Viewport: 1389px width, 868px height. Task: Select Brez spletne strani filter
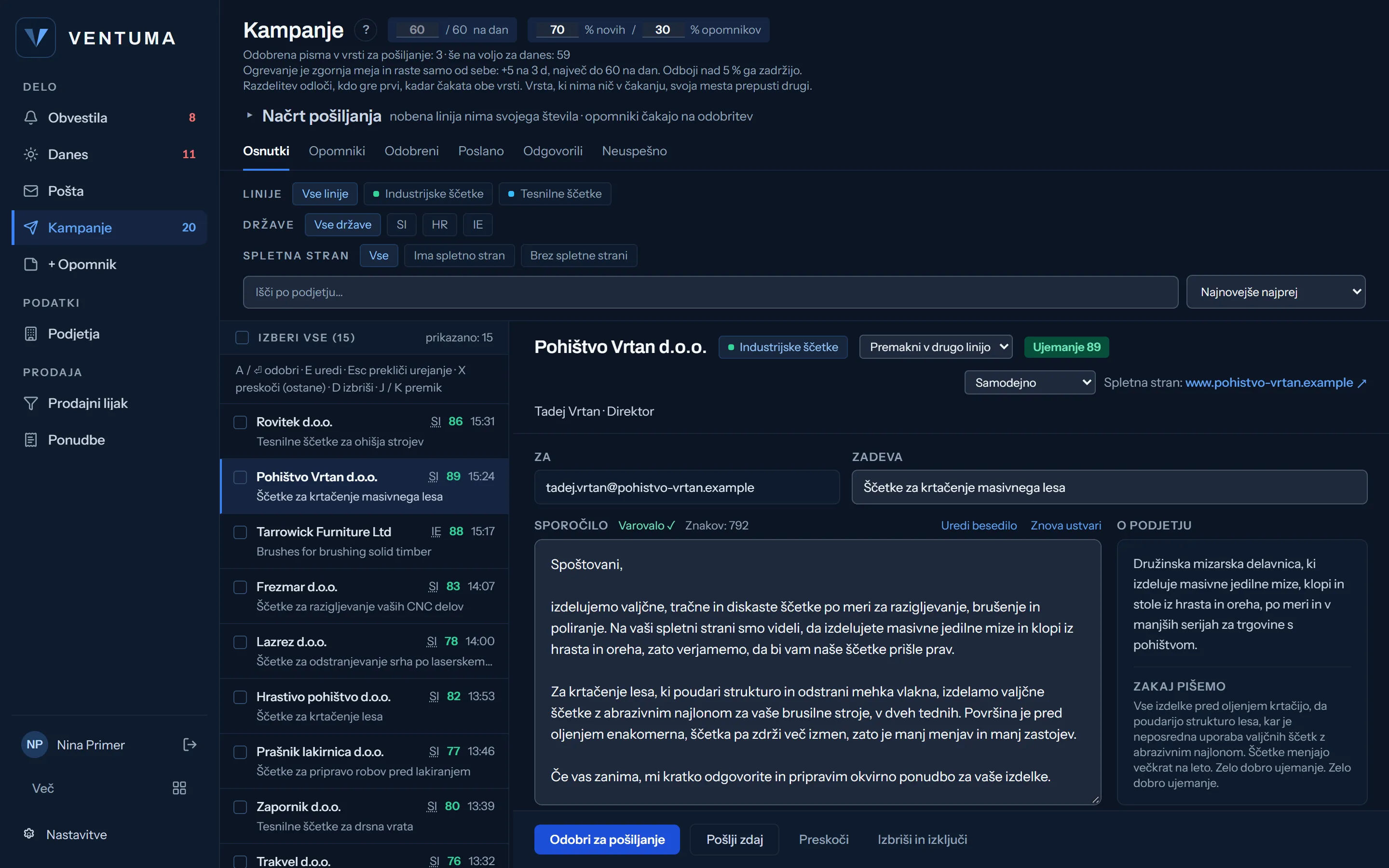click(x=579, y=256)
